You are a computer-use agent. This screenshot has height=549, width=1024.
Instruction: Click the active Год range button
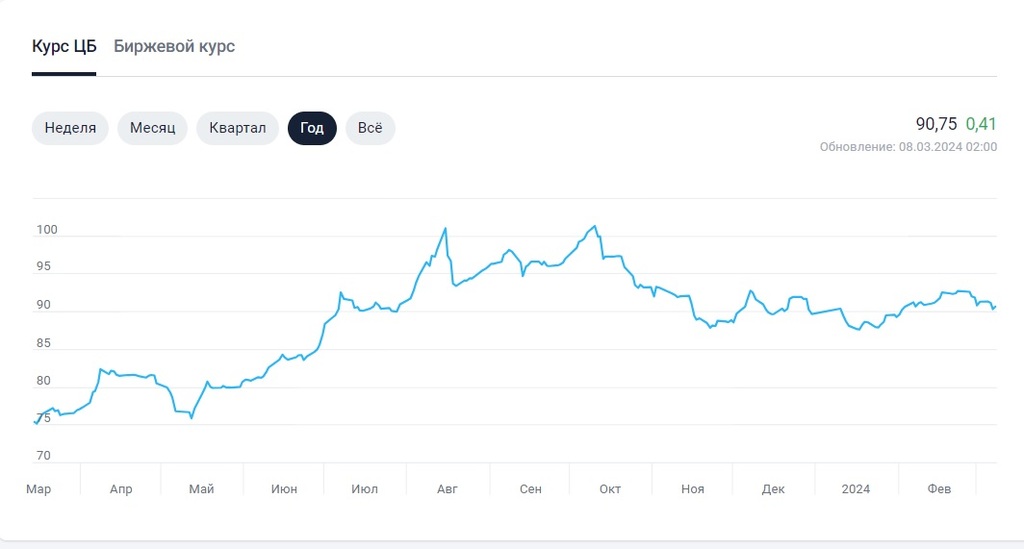(312, 128)
